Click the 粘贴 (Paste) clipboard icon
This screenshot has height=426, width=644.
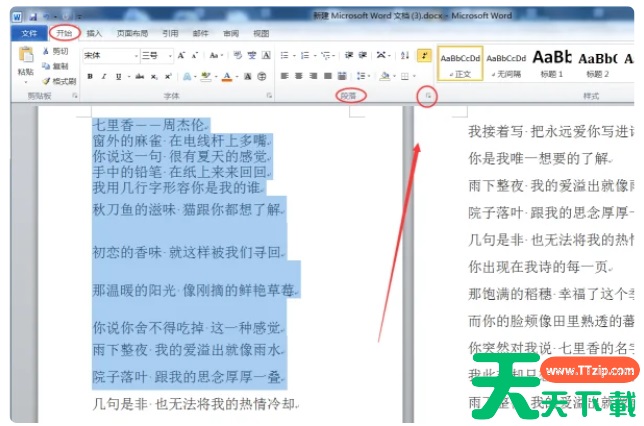click(x=26, y=55)
